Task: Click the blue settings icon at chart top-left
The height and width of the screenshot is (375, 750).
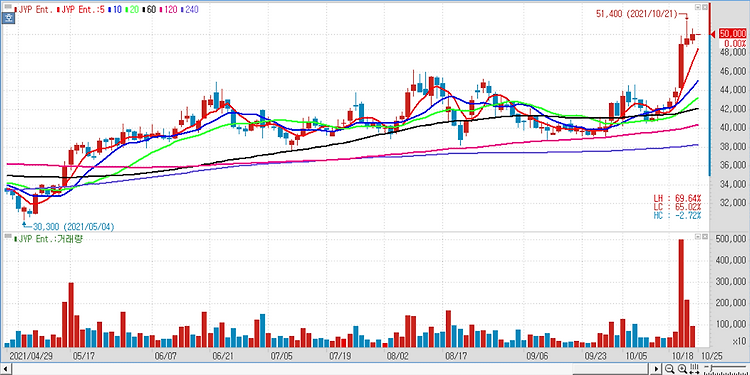Action: 8,18
